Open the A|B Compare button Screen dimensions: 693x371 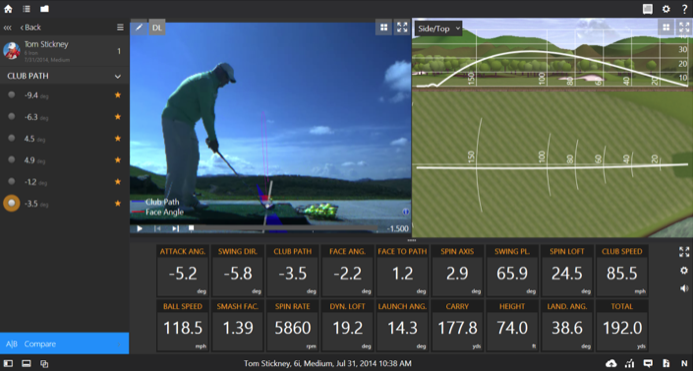[x=65, y=344]
